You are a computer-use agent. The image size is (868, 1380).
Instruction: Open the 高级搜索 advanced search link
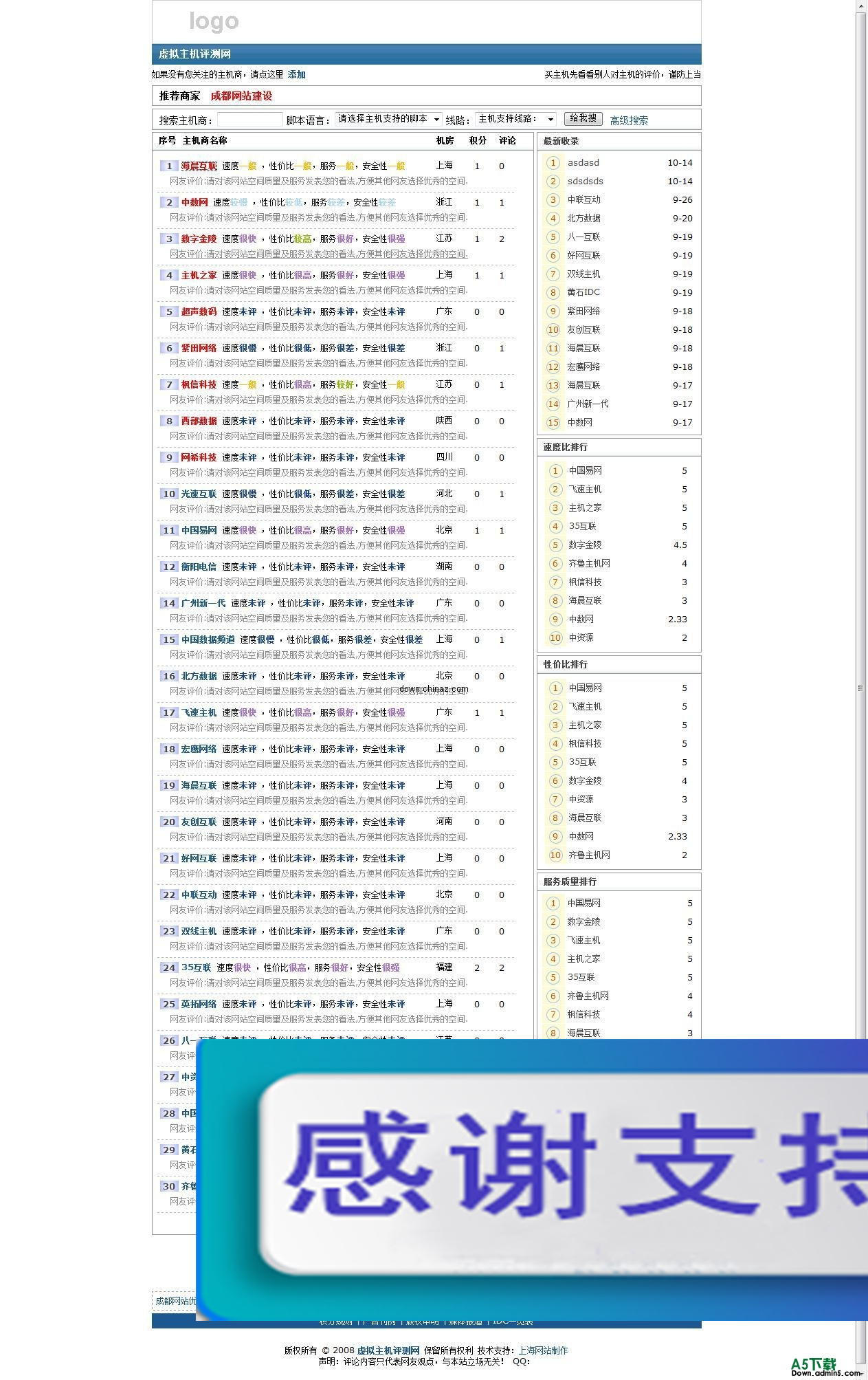(629, 120)
